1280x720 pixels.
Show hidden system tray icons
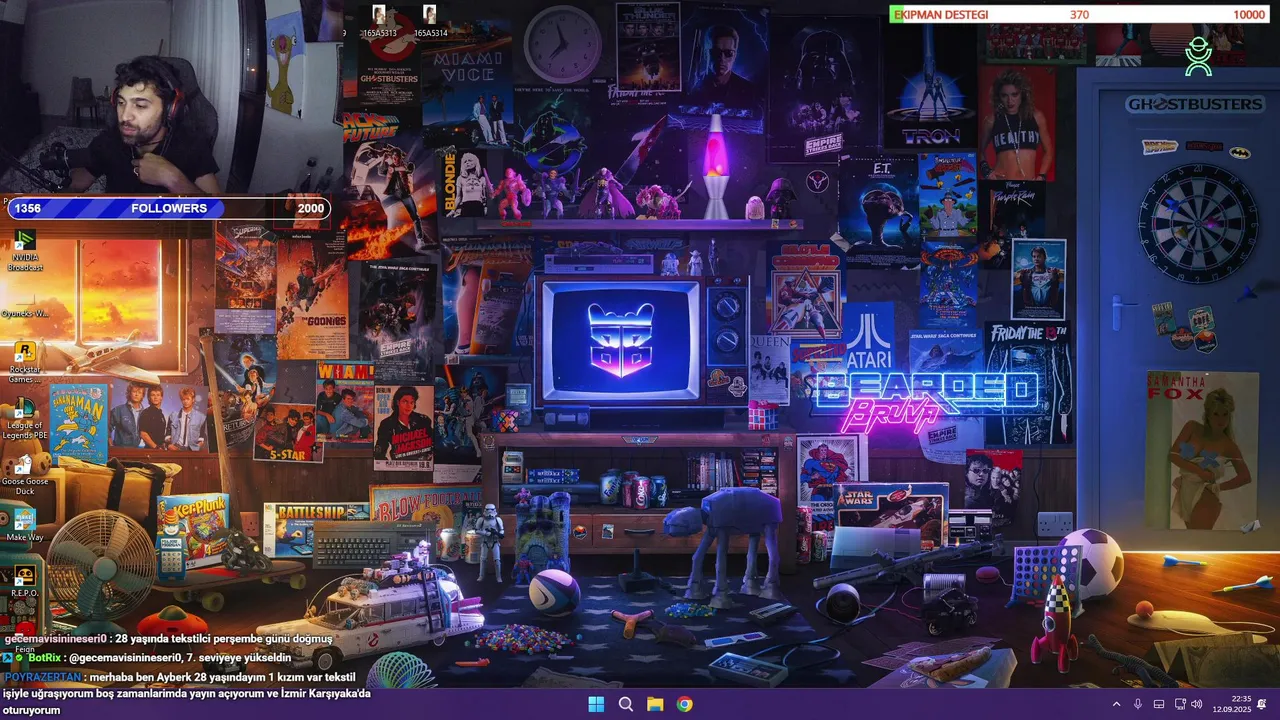(1116, 704)
